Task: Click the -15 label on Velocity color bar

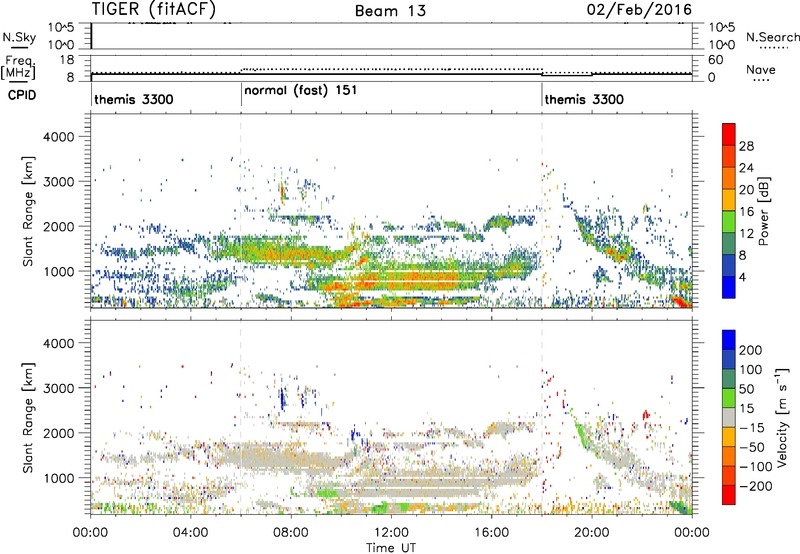Action: click(x=752, y=428)
